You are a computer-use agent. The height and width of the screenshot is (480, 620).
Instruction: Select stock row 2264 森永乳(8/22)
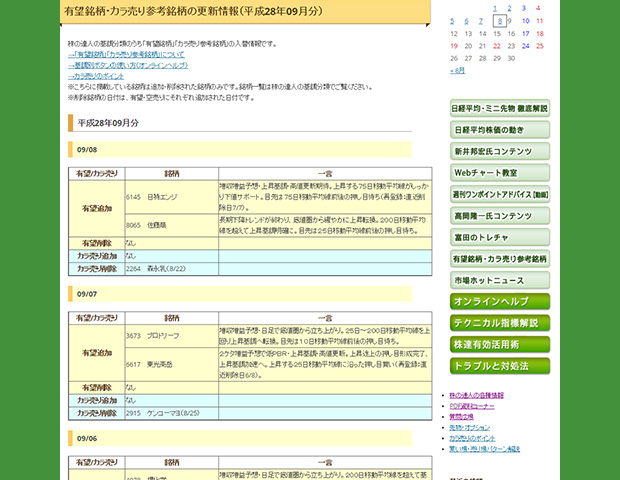pos(172,268)
